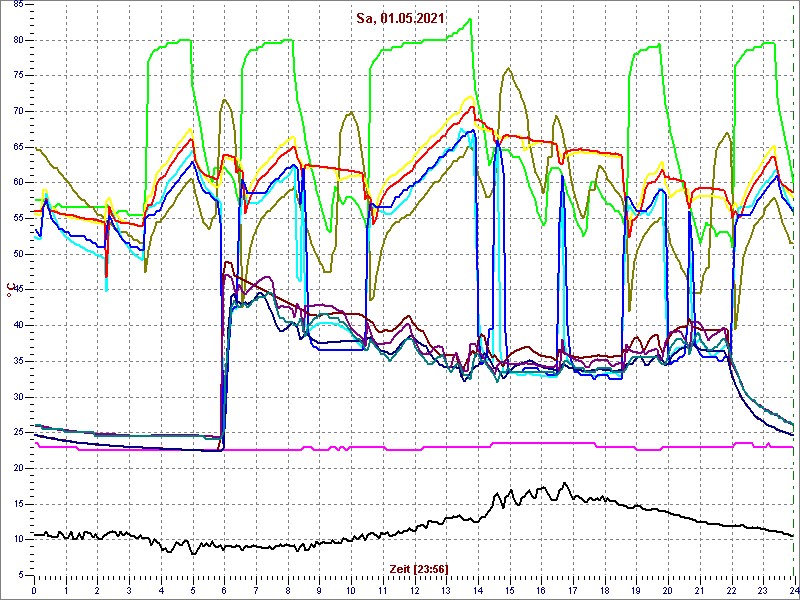Screen dimensions: 800x600
Task: Pick hour 24 on the time axis
Action: pyautogui.click(x=794, y=590)
